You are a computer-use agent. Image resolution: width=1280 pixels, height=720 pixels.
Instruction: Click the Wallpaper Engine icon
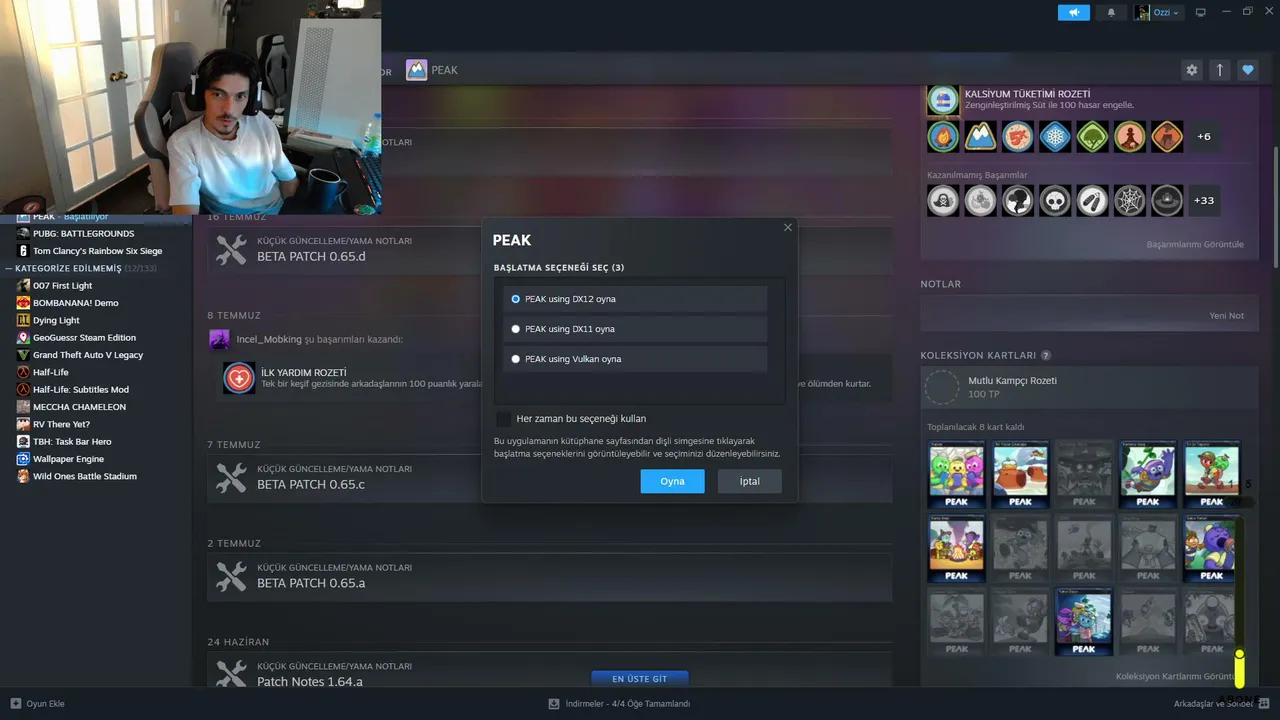23,459
